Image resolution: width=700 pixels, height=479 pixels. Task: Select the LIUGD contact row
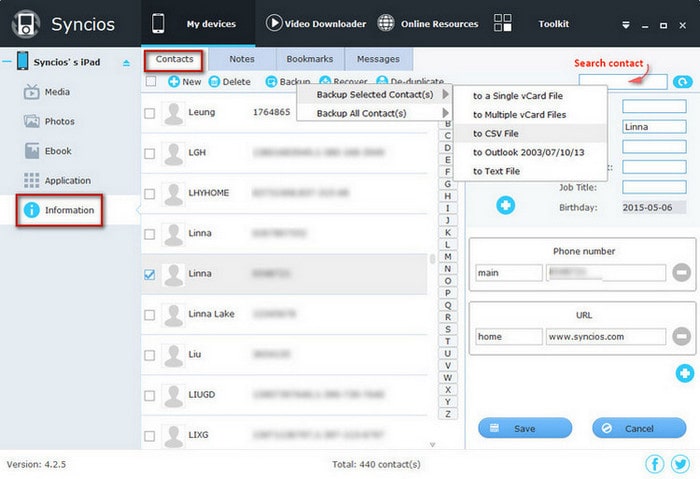(284, 396)
